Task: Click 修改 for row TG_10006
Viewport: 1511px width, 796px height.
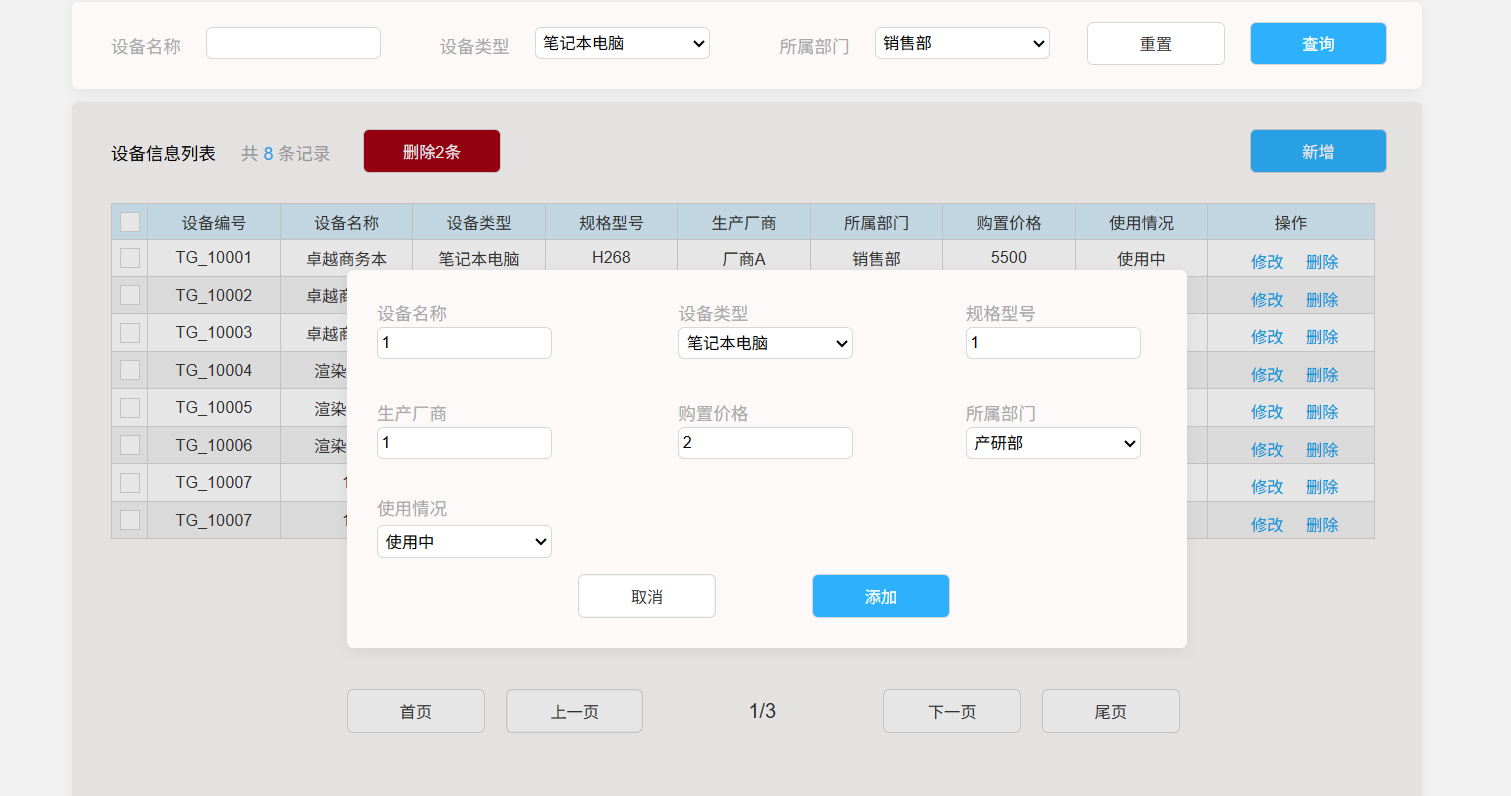Action: [x=1267, y=449]
